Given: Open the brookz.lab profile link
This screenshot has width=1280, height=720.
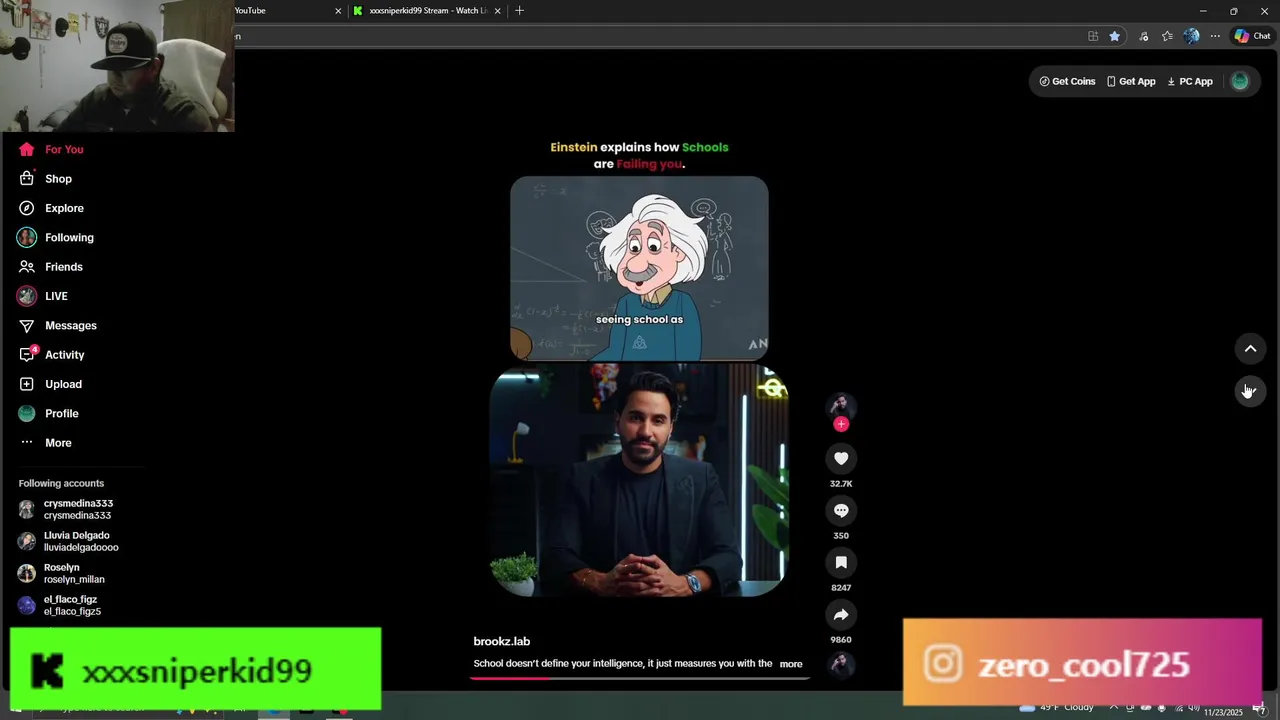Looking at the screenshot, I should point(501,641).
